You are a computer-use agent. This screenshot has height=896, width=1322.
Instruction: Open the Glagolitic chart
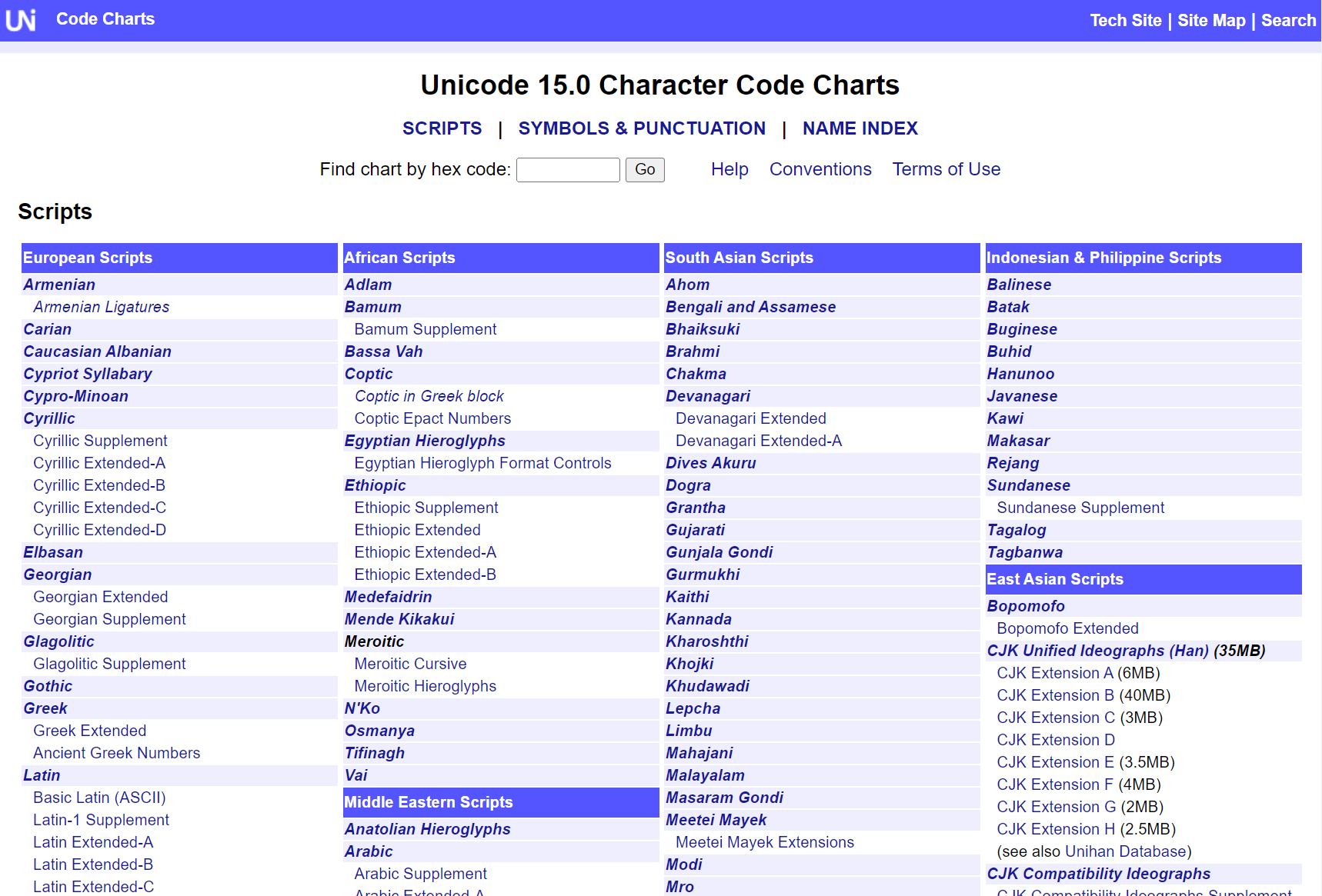[x=58, y=641]
